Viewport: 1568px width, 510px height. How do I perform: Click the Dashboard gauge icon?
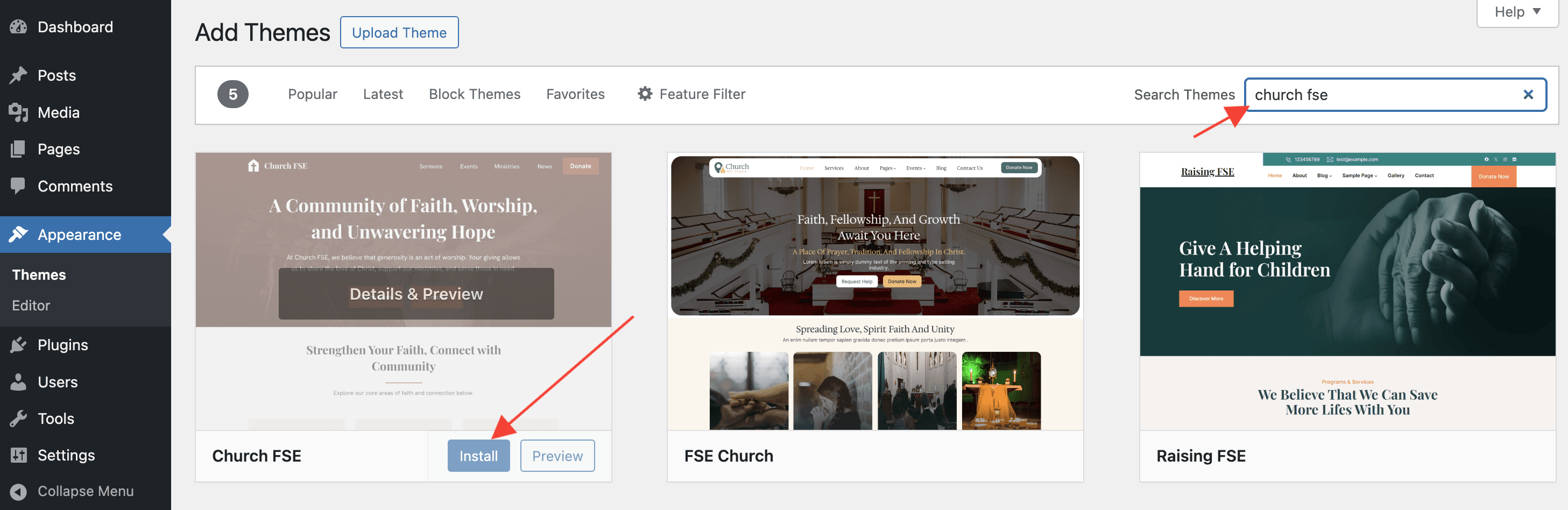18,27
